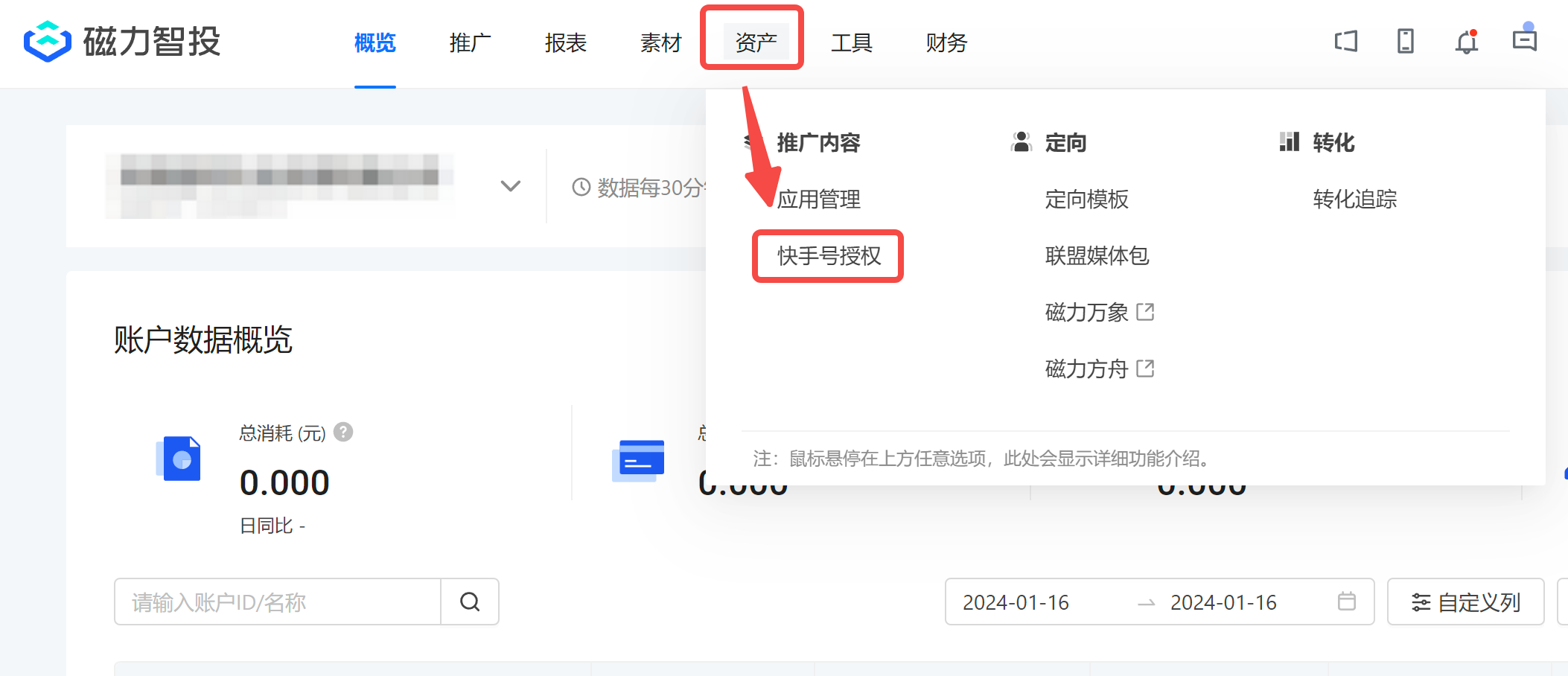This screenshot has width=1568, height=676.
Task: Expand the account selector chevron
Action: (510, 186)
